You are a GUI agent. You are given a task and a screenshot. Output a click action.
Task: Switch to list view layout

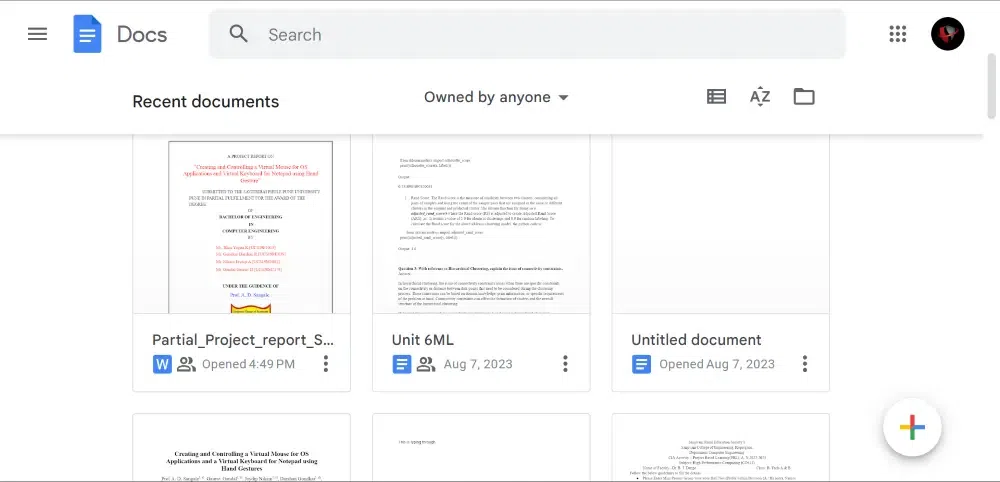pyautogui.click(x=716, y=96)
